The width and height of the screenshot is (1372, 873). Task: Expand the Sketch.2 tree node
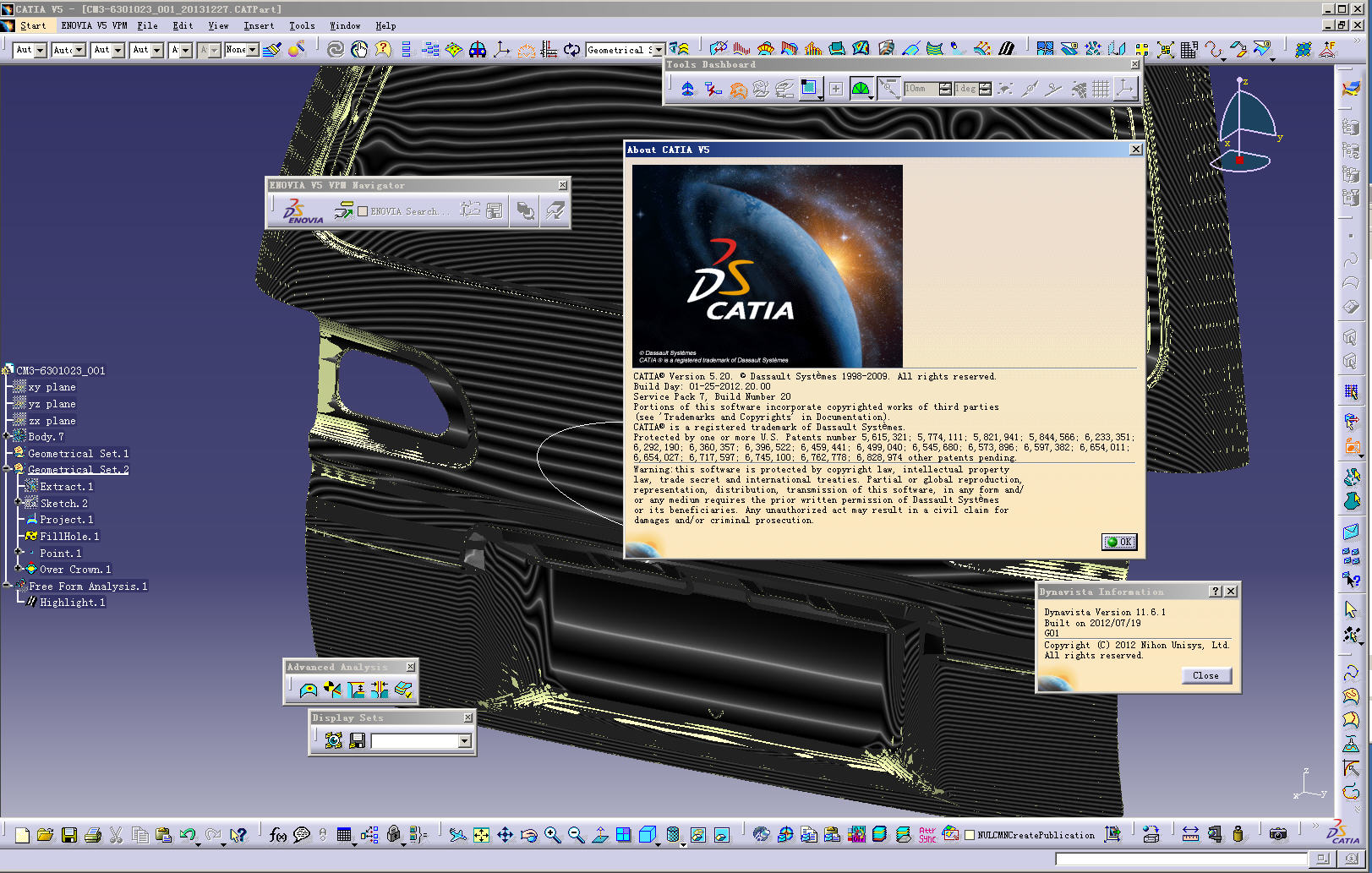[19, 502]
